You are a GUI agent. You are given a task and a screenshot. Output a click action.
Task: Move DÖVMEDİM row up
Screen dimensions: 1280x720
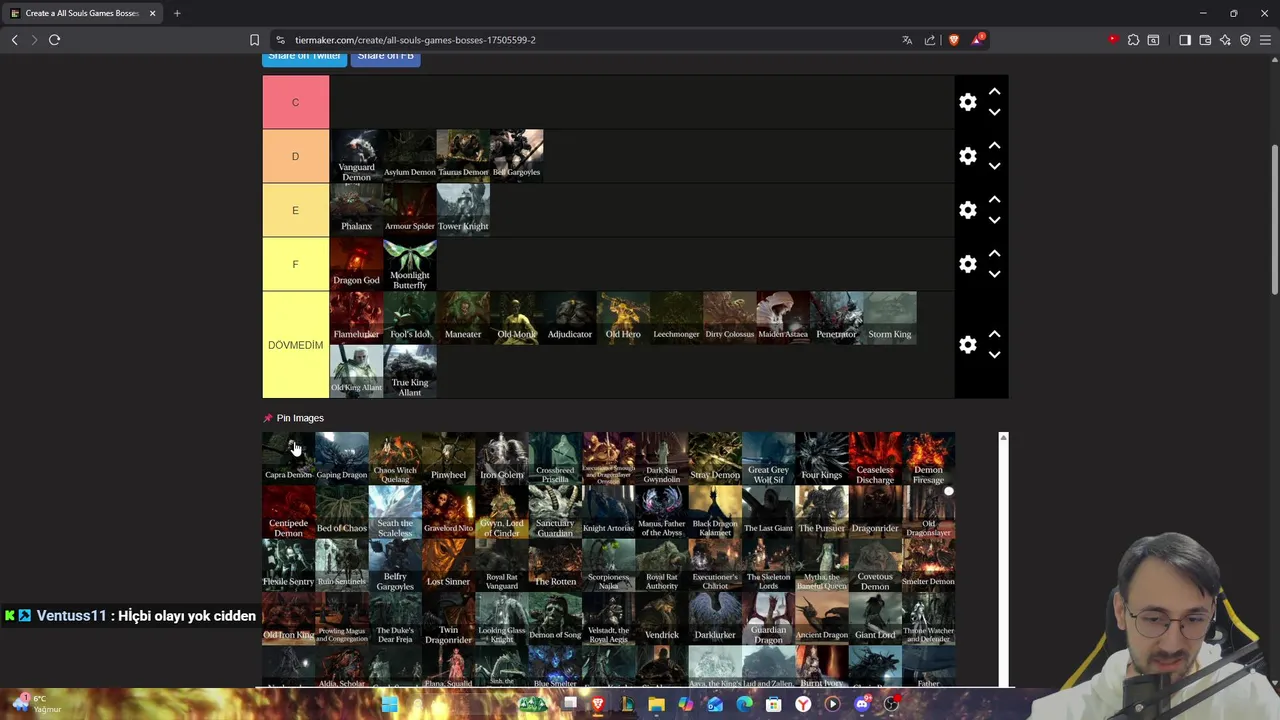[x=994, y=334]
